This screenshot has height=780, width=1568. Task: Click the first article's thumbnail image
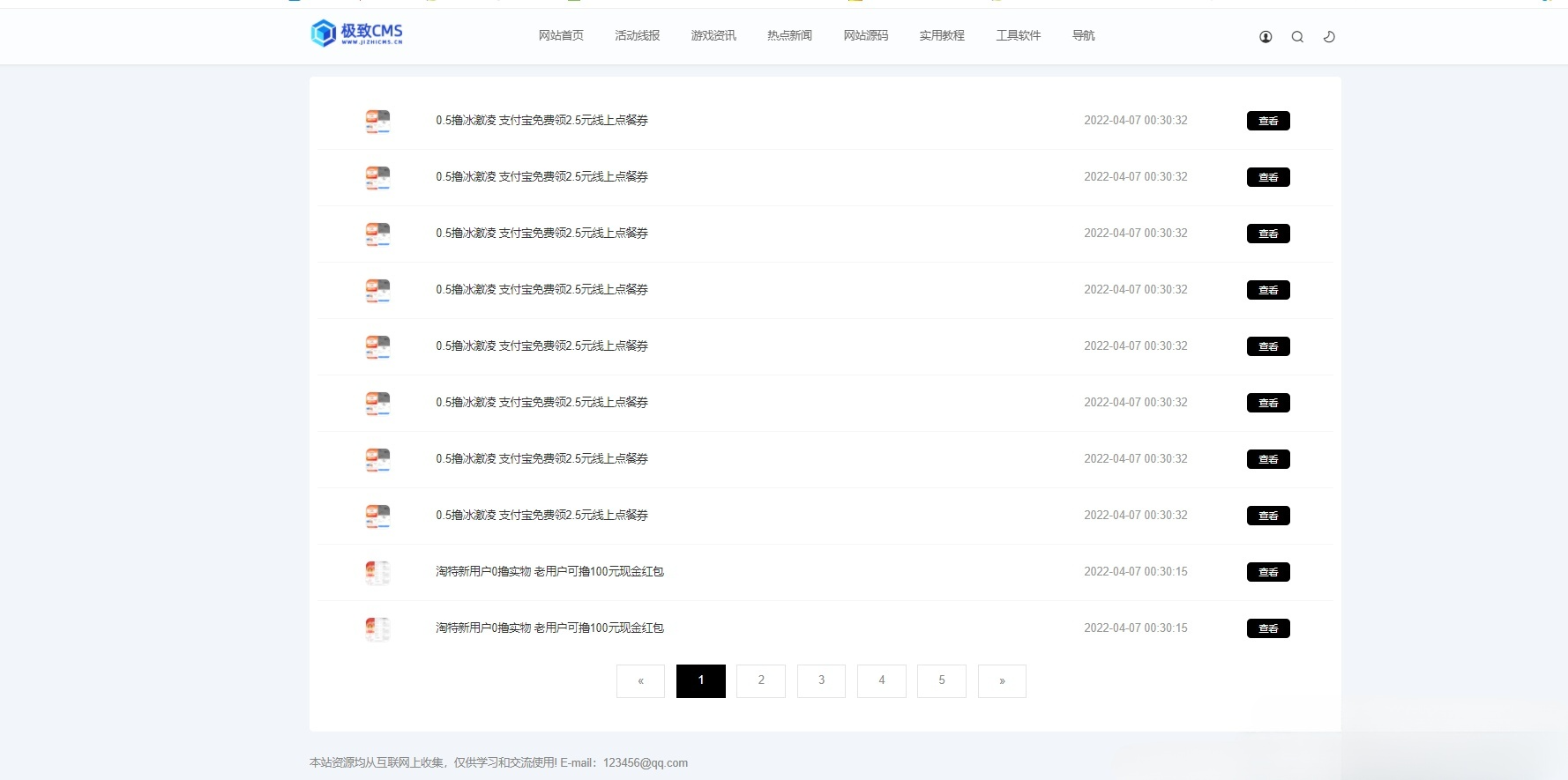pos(377,121)
